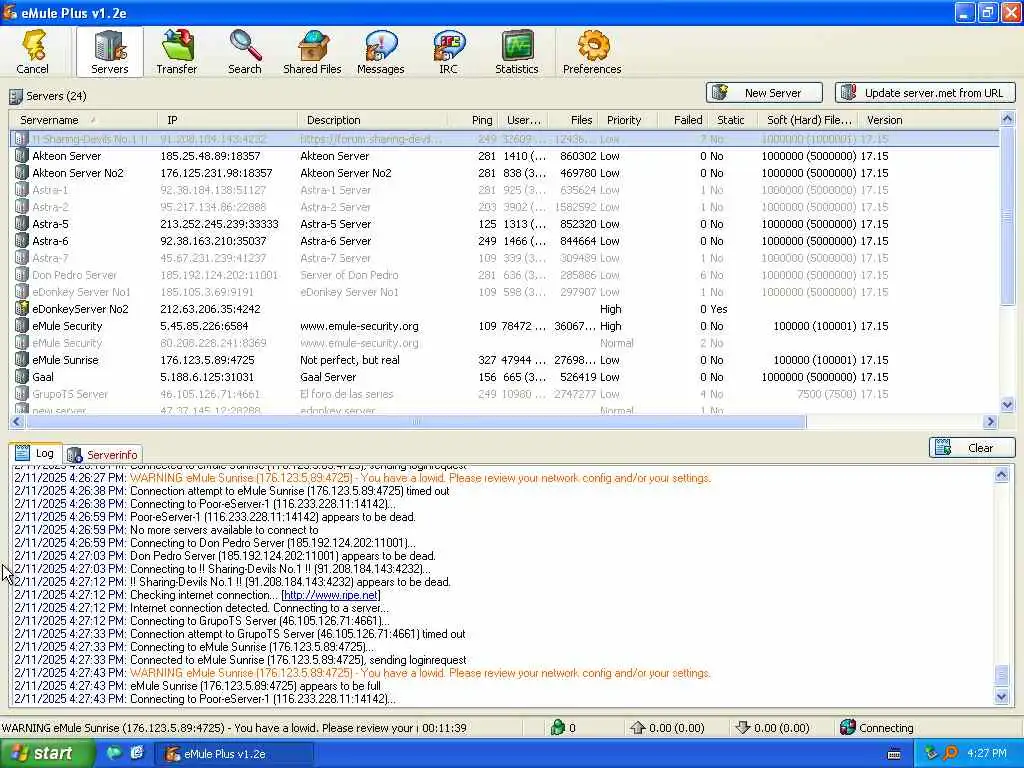
Task: Click the users count icon in status bar
Action: [557, 728]
